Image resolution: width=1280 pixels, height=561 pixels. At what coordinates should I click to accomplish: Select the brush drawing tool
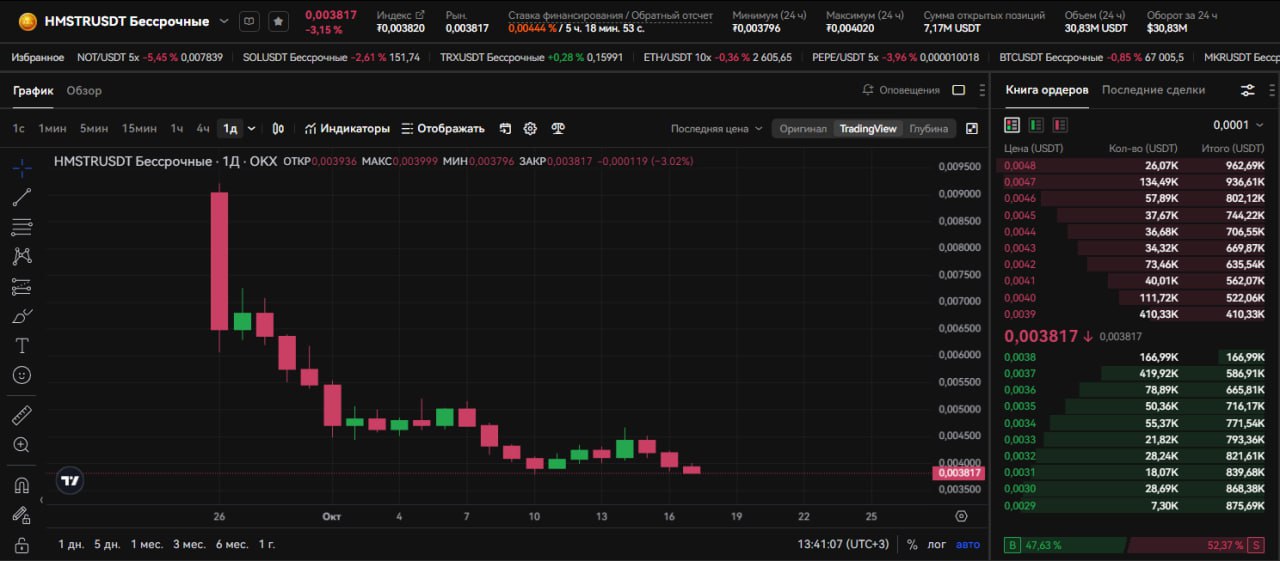[x=21, y=316]
